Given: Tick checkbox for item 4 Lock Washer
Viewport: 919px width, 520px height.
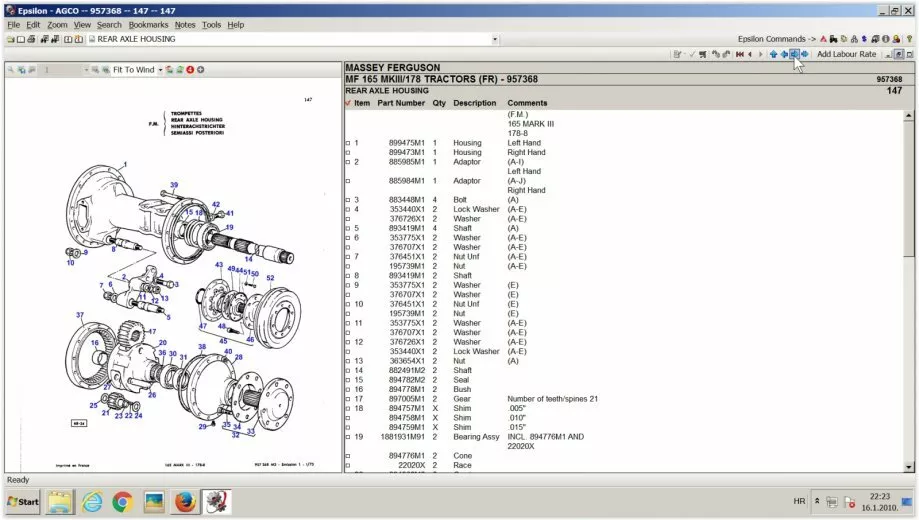Looking at the screenshot, I should tap(348, 209).
